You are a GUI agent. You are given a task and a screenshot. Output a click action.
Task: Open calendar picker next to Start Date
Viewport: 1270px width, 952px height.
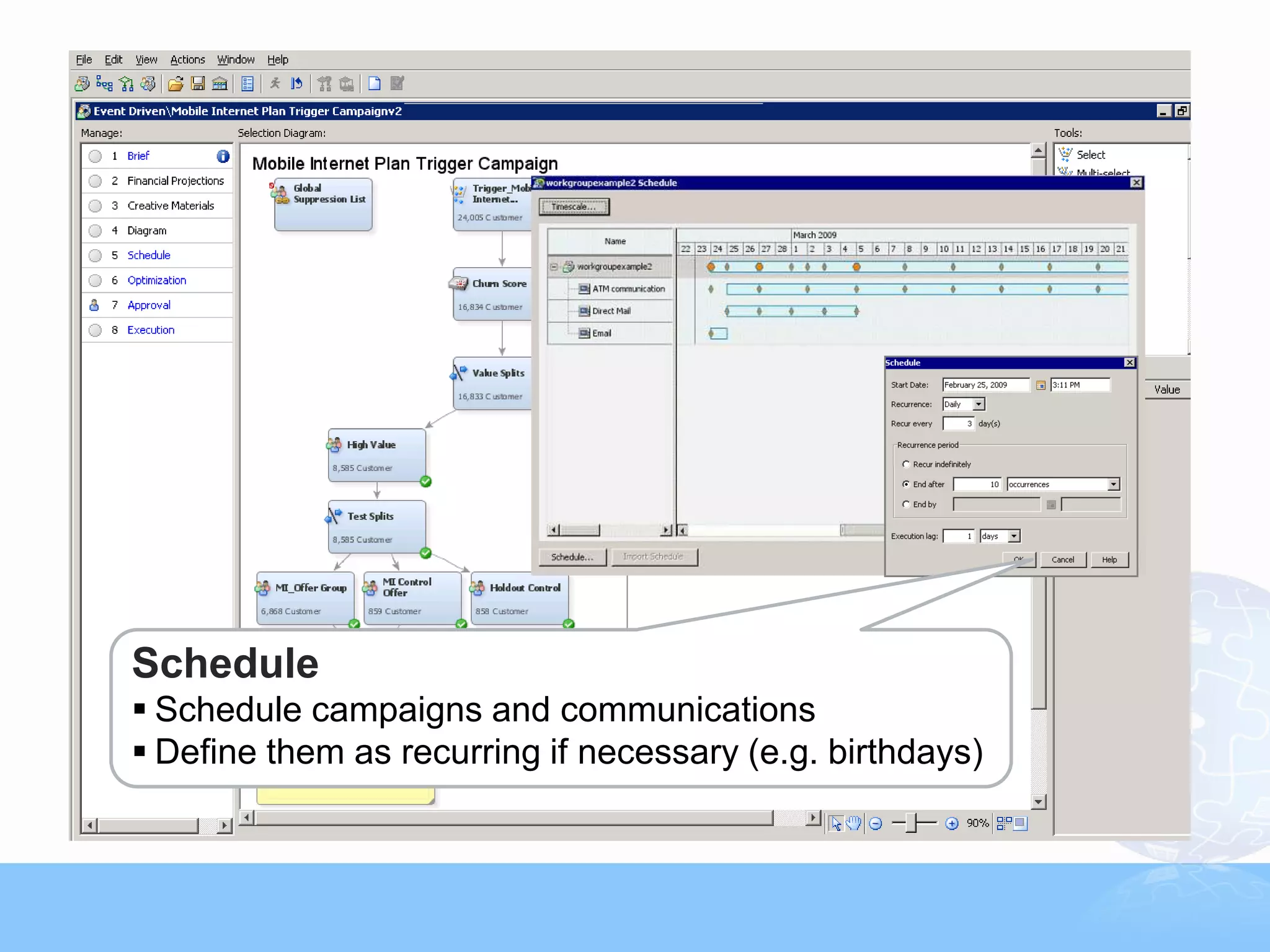[1041, 385]
